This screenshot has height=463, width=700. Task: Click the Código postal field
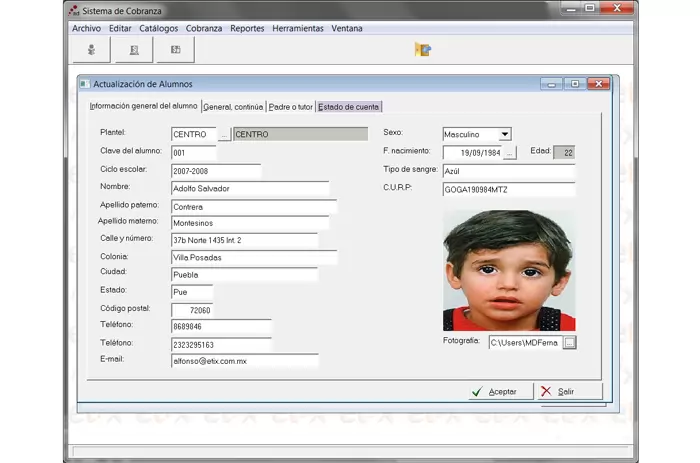[x=192, y=310]
